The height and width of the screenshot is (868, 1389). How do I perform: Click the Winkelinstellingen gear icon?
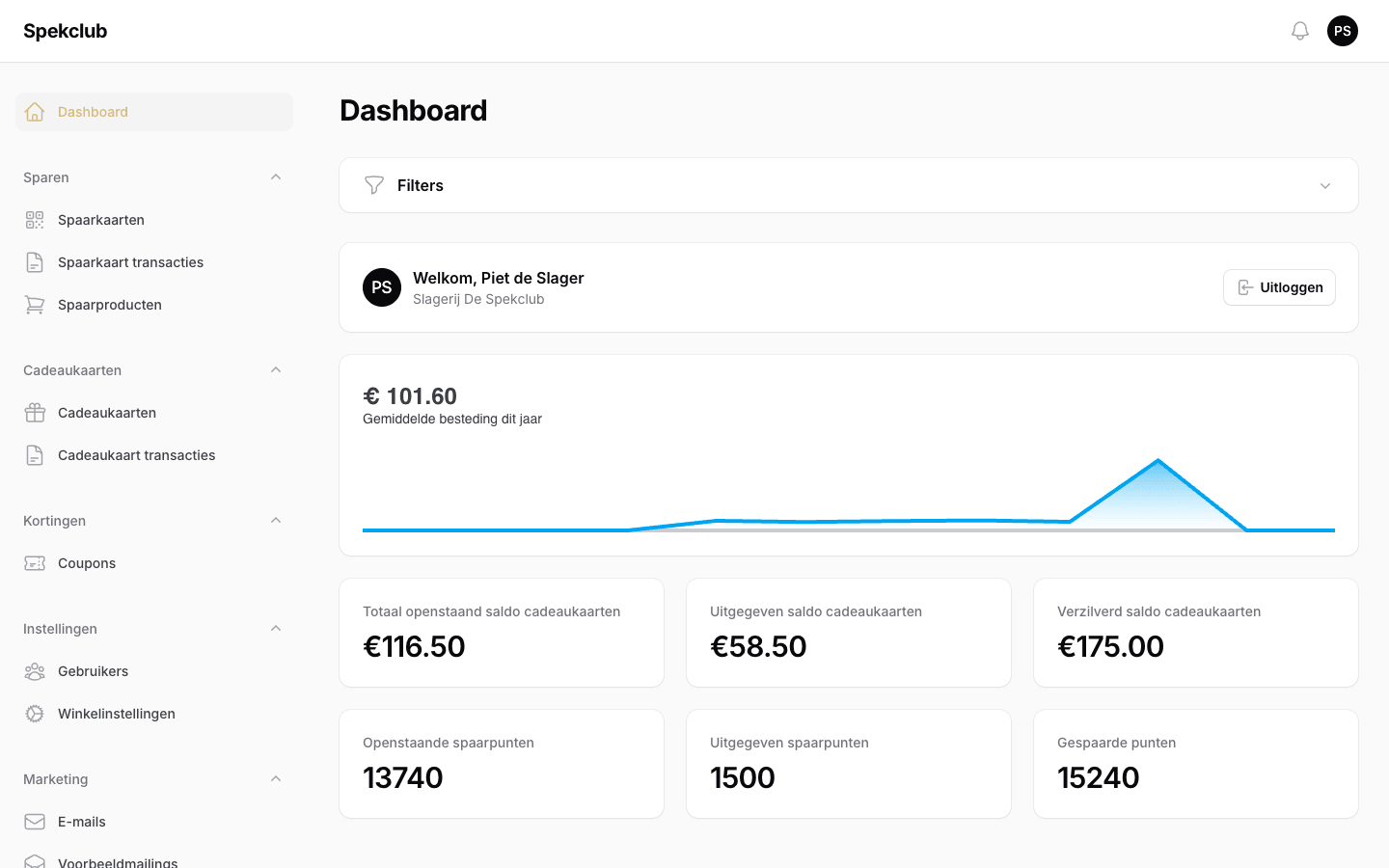point(35,714)
